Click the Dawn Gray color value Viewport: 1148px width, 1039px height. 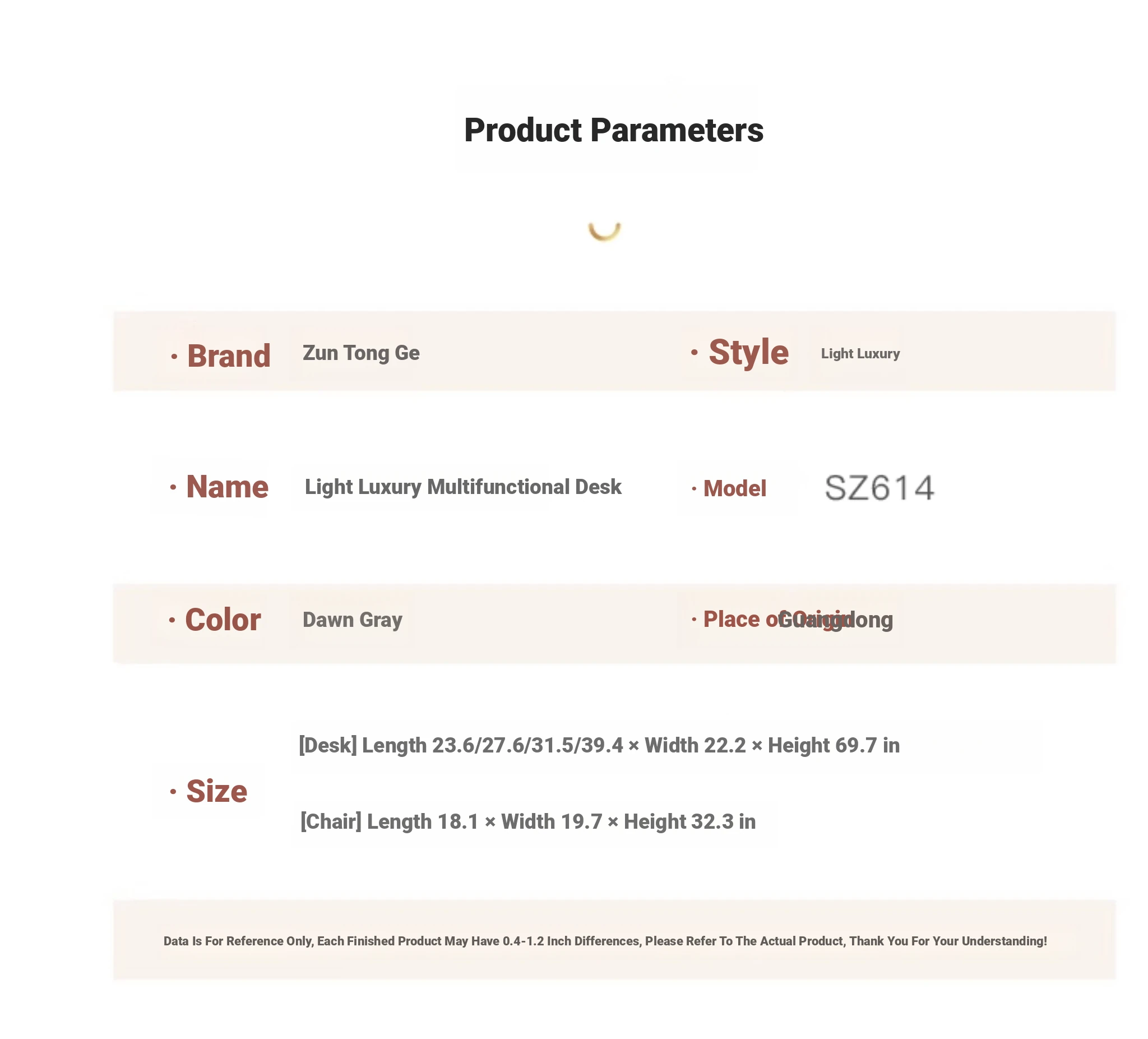point(353,620)
